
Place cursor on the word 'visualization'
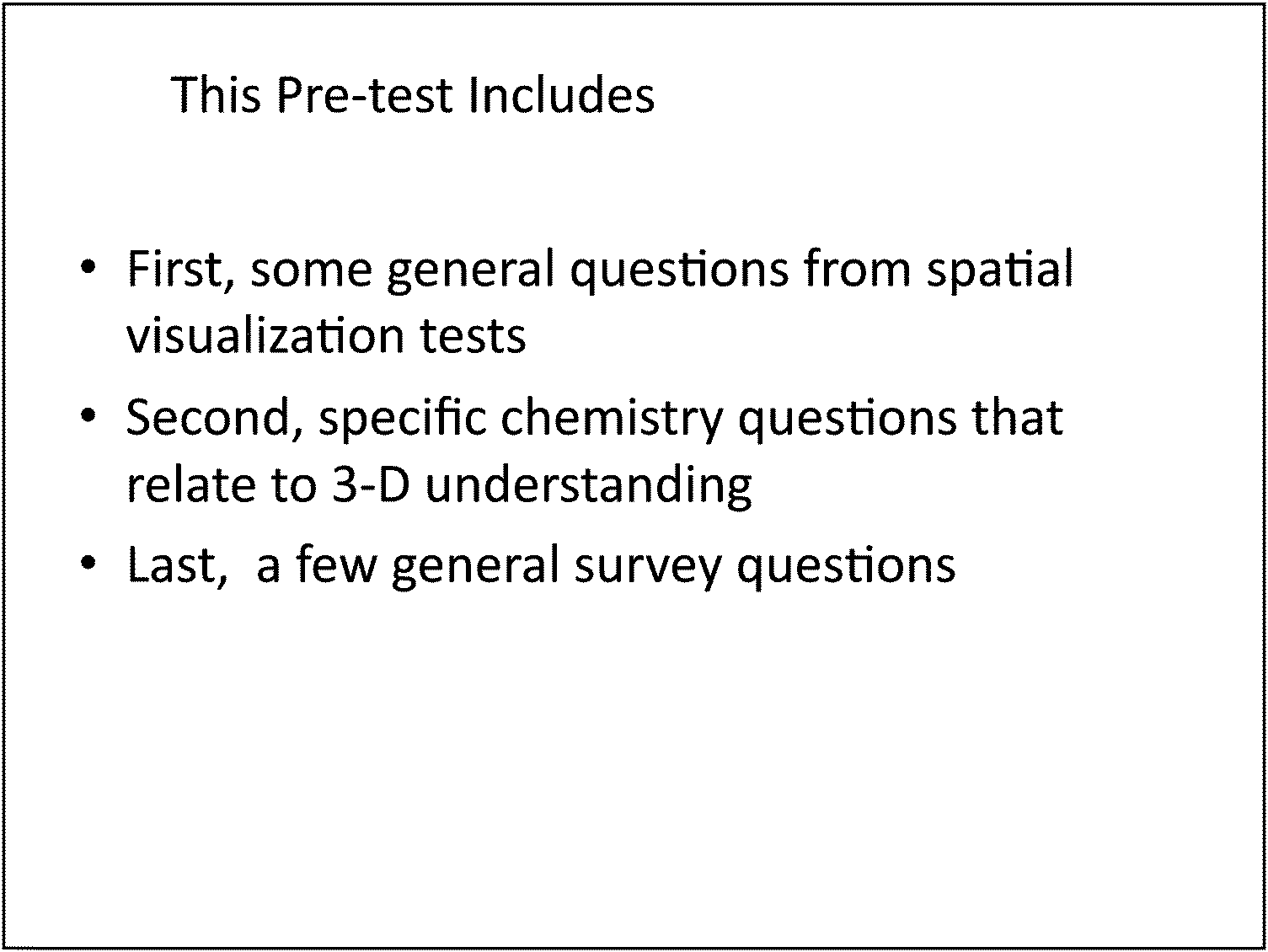pos(266,335)
